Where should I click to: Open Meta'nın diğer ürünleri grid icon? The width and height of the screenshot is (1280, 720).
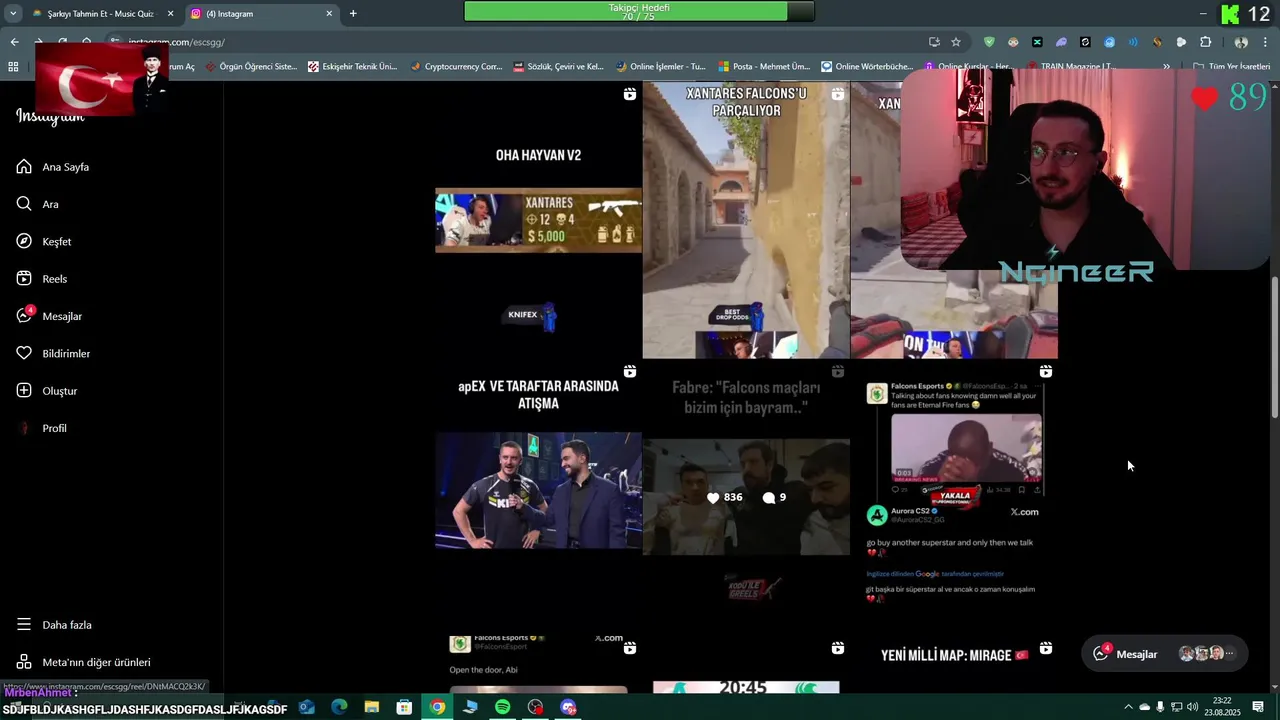pyautogui.click(x=24, y=662)
